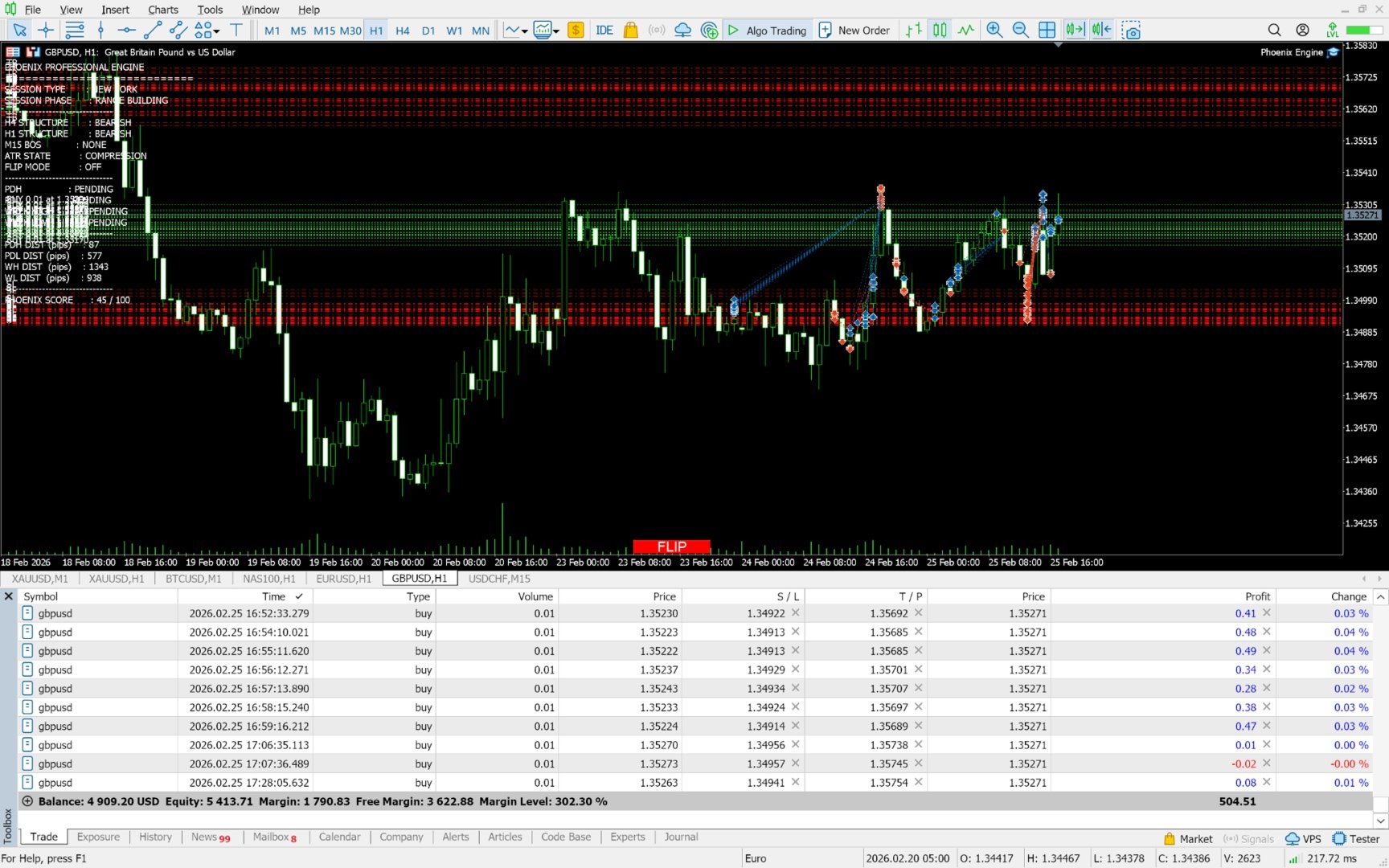Zoom in on the chart
The height and width of the screenshot is (868, 1389).
click(994, 31)
